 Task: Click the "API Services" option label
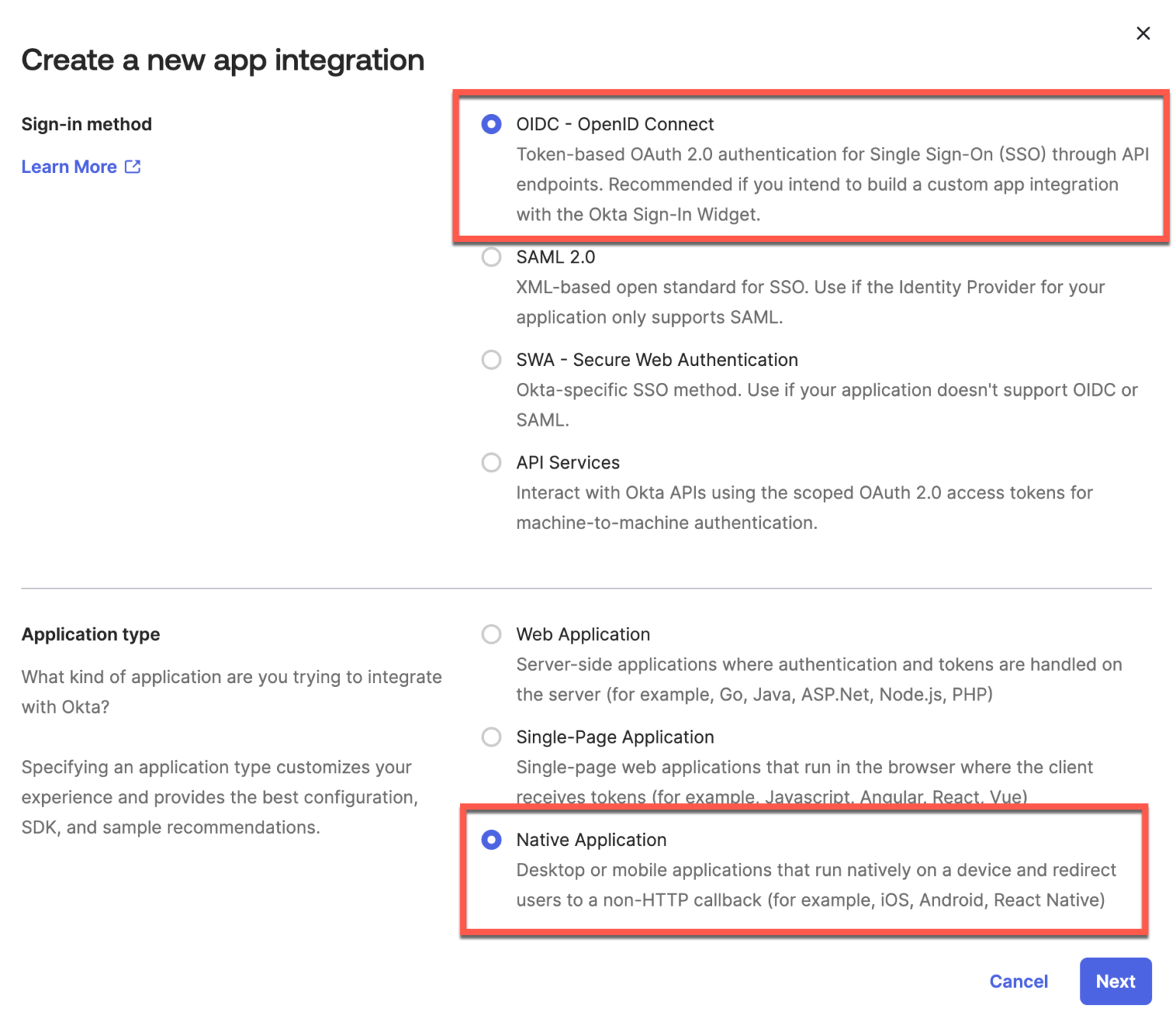pyautogui.click(x=567, y=462)
